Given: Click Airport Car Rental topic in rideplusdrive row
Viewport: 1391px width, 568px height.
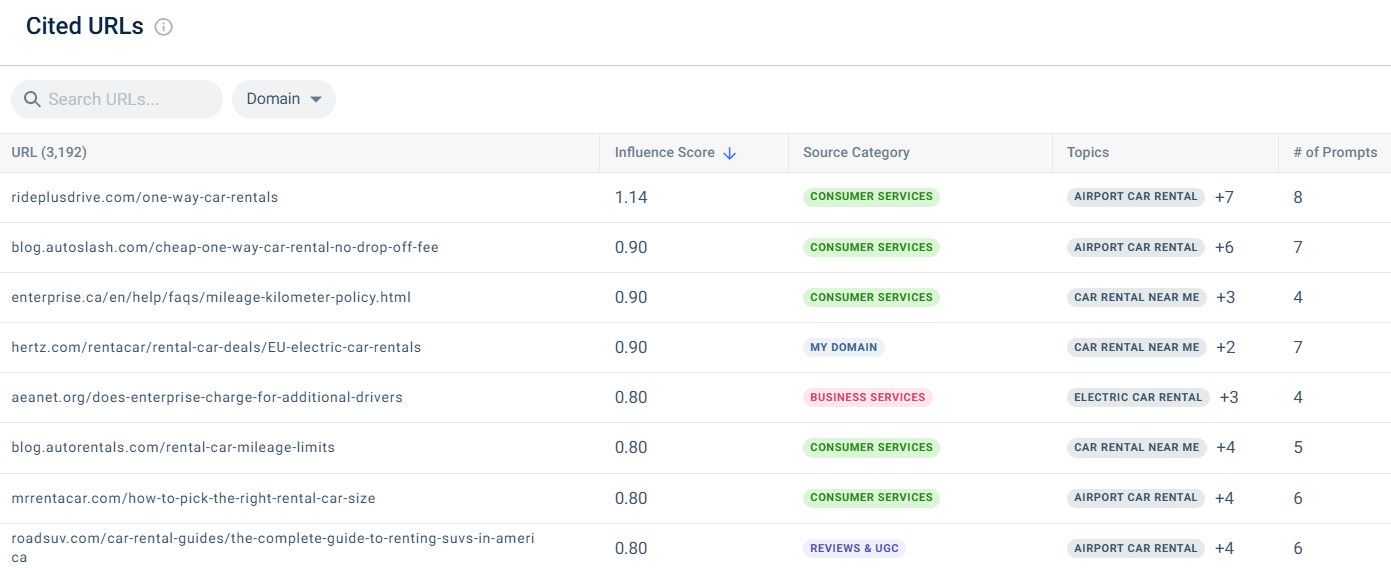Looking at the screenshot, I should (x=1136, y=197).
